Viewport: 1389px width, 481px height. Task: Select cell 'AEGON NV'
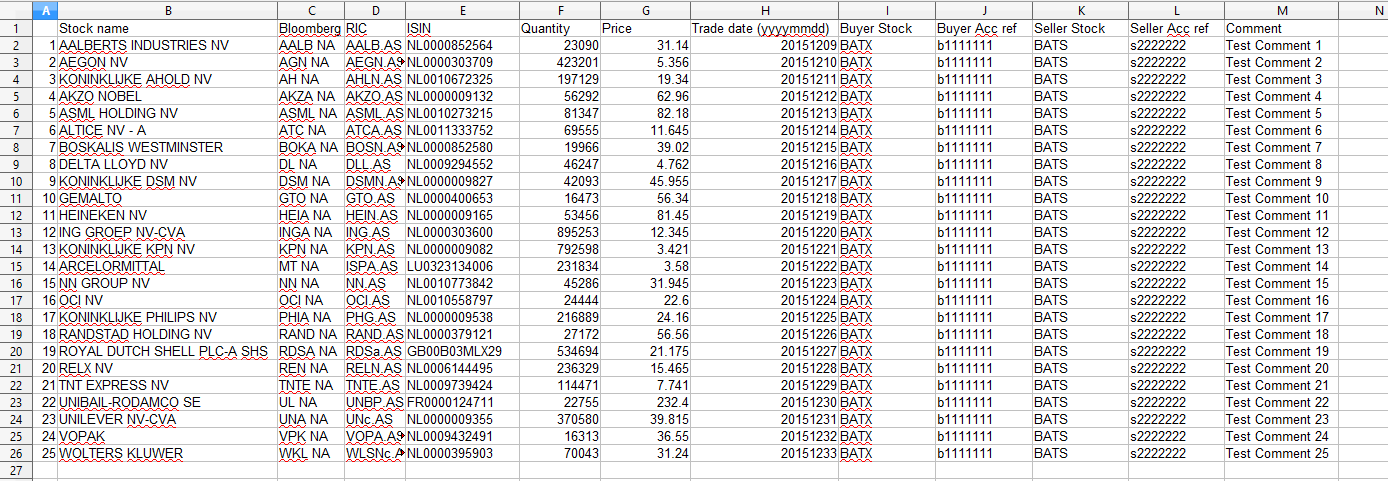167,62
